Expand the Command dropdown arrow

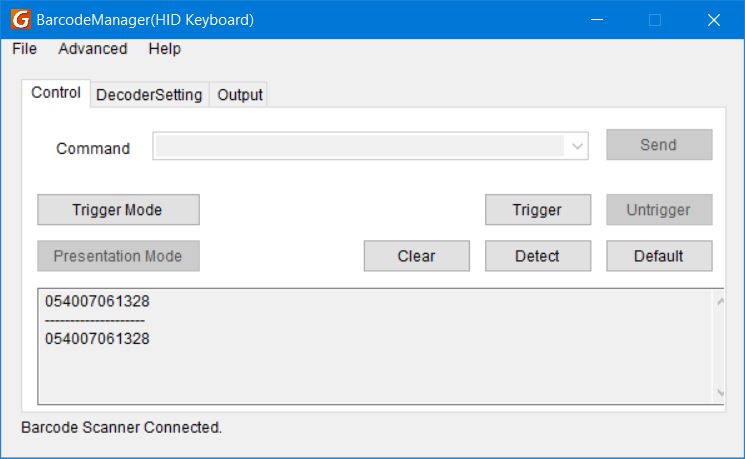click(577, 147)
